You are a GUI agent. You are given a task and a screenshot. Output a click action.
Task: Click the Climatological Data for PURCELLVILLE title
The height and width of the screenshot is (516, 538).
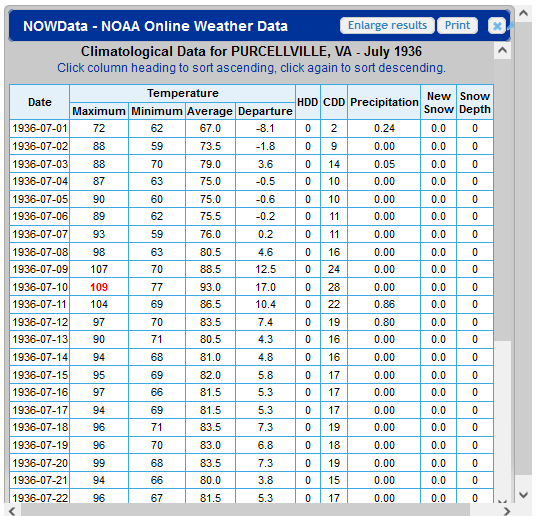[x=251, y=51]
